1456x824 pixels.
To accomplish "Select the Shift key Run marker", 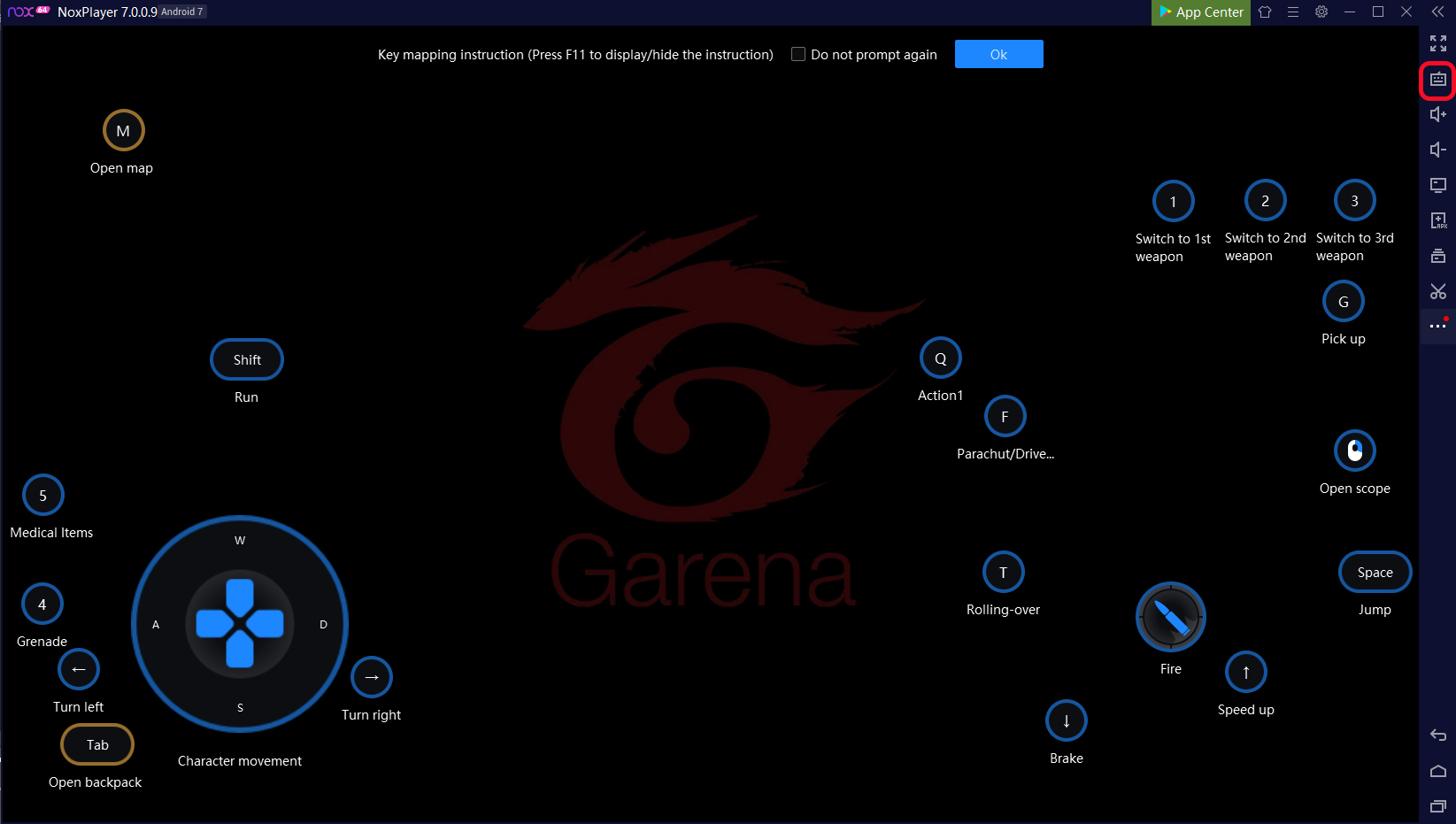I will 247,360.
